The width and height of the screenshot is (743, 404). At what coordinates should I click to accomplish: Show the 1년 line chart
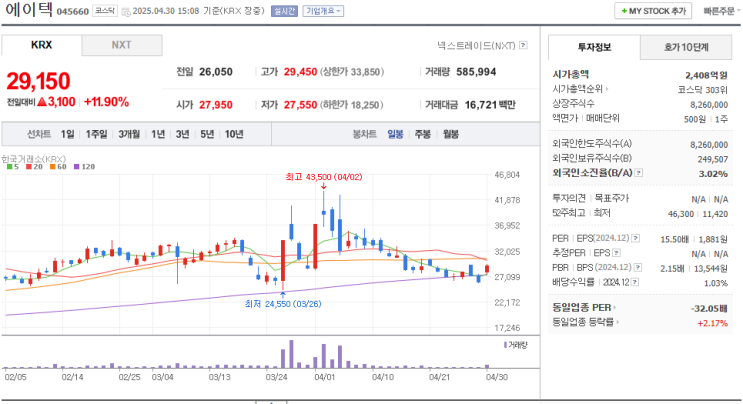click(158, 135)
